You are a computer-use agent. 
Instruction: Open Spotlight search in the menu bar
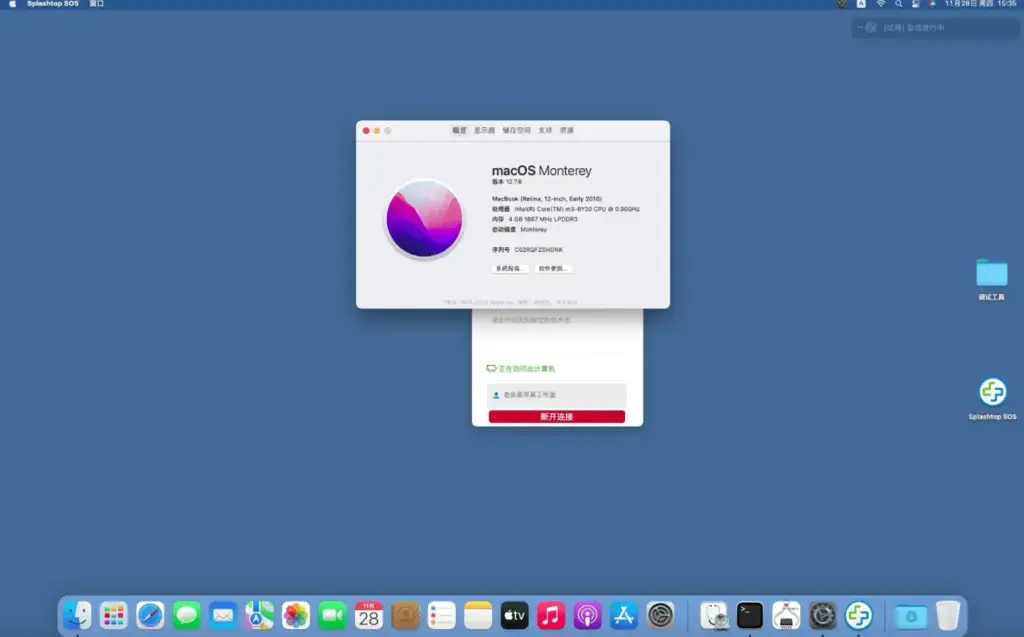(x=899, y=4)
